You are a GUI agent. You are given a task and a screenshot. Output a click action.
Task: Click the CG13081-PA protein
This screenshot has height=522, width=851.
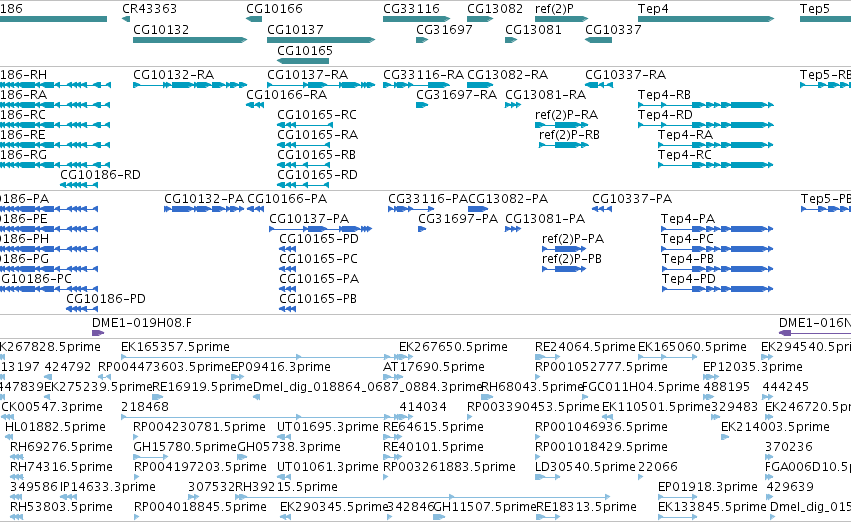point(513,229)
